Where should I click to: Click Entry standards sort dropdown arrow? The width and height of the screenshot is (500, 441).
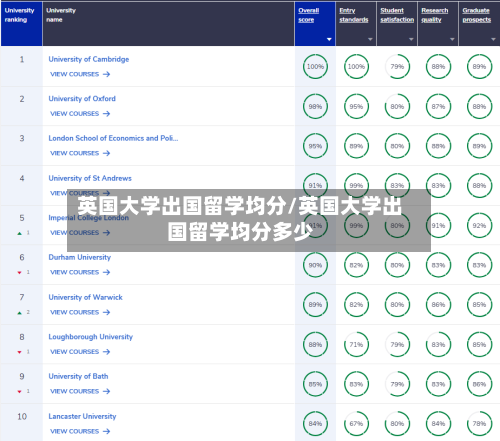pyautogui.click(x=370, y=39)
